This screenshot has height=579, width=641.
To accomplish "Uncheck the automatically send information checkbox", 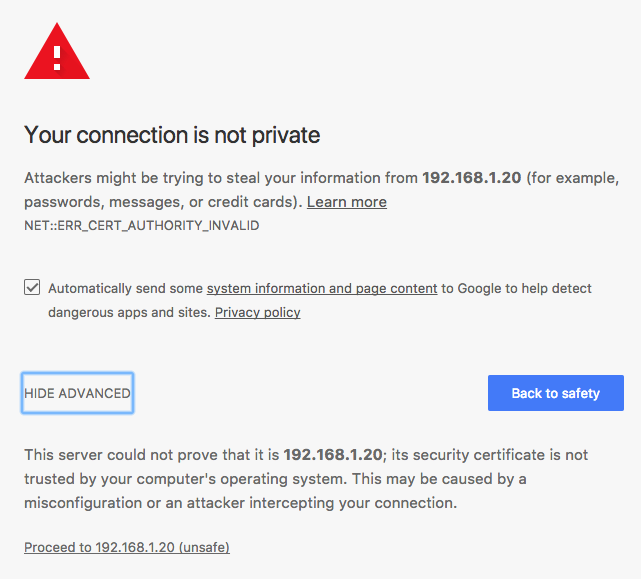I will [x=32, y=287].
